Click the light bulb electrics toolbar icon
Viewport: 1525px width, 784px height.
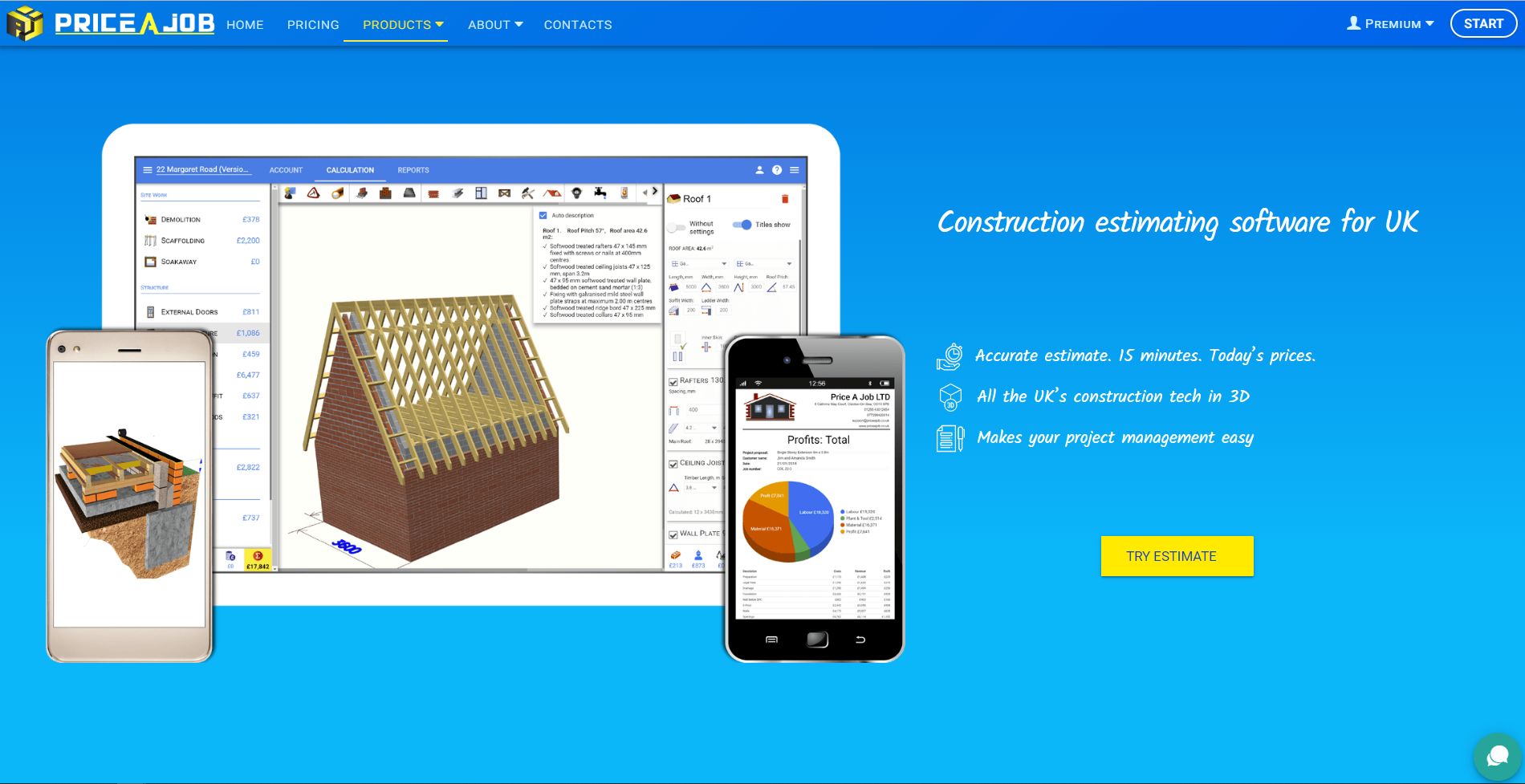576,193
